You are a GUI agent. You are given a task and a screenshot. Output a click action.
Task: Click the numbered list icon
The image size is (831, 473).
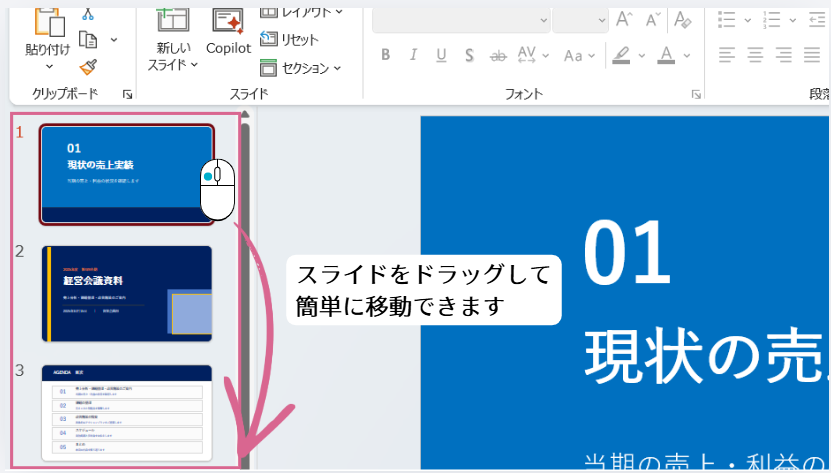772,20
